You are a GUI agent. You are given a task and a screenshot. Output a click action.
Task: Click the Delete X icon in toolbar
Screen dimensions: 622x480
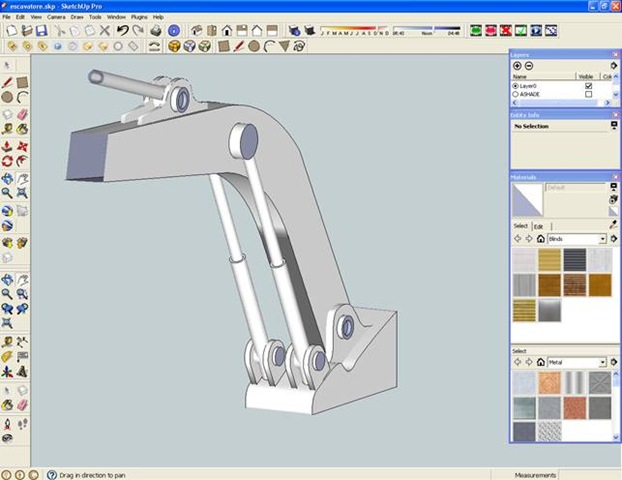105,31
